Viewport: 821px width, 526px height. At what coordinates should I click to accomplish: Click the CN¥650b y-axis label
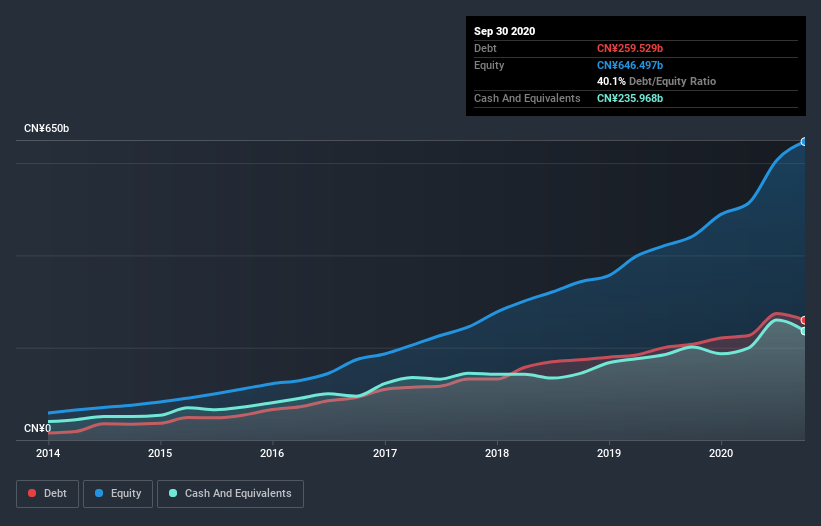47,128
